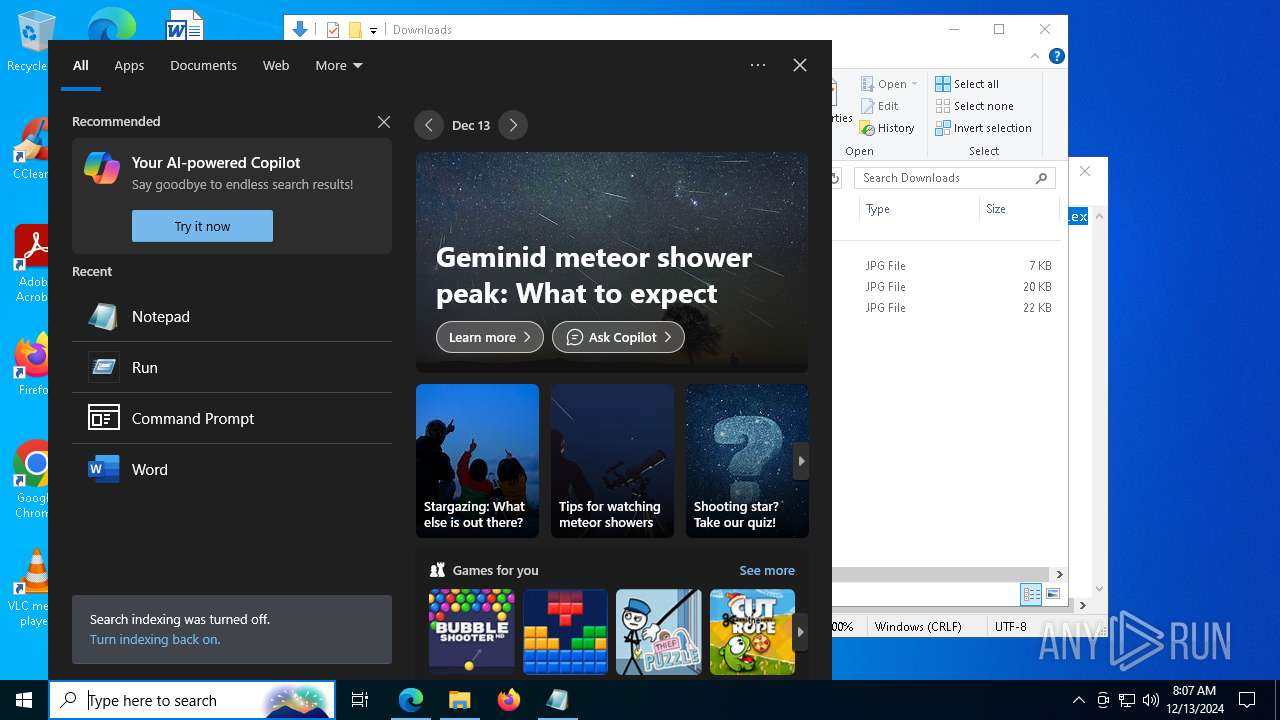Open Tips for watching meteor showers card
This screenshot has width=1280, height=720.
[612, 461]
